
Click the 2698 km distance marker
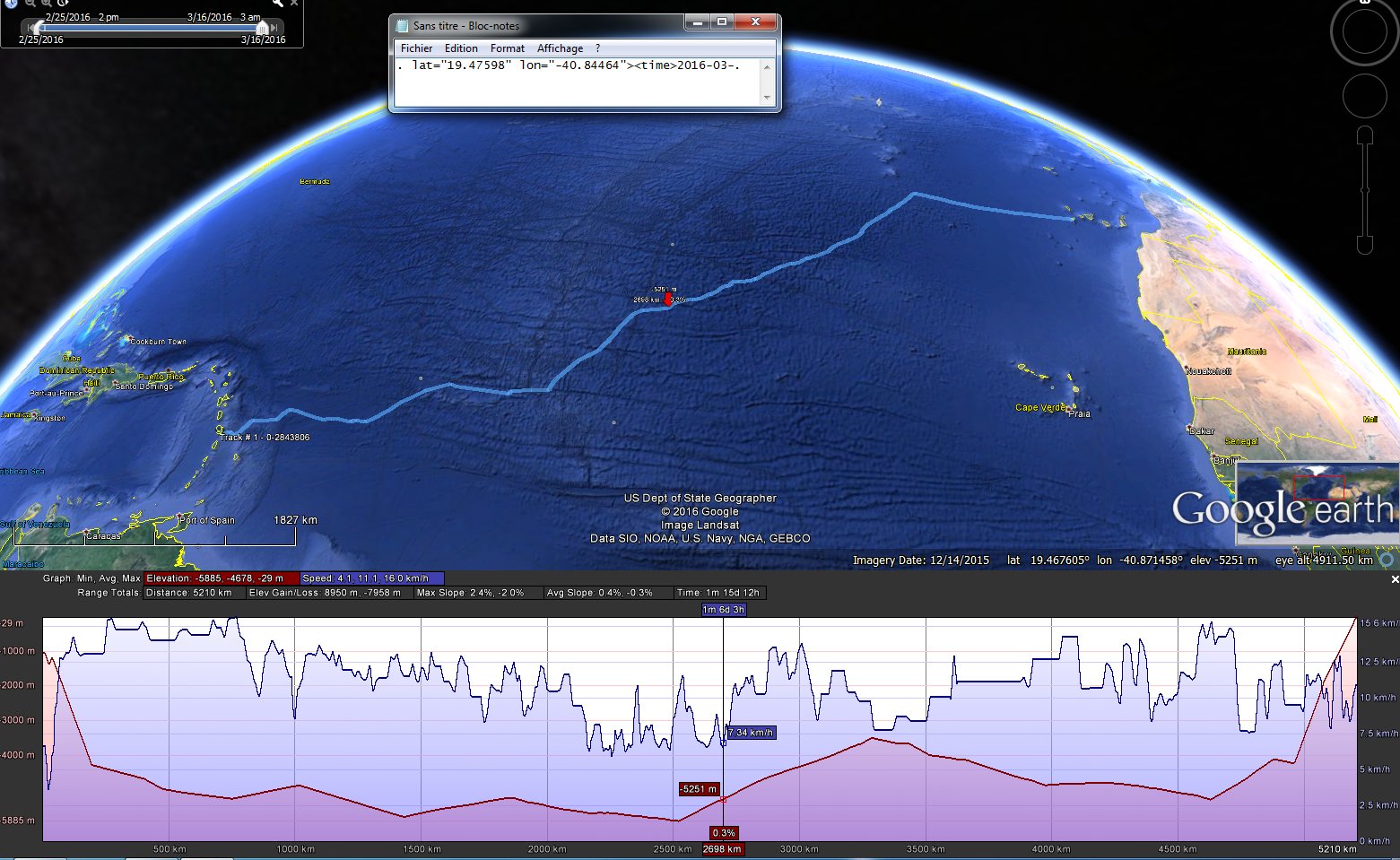(x=722, y=849)
